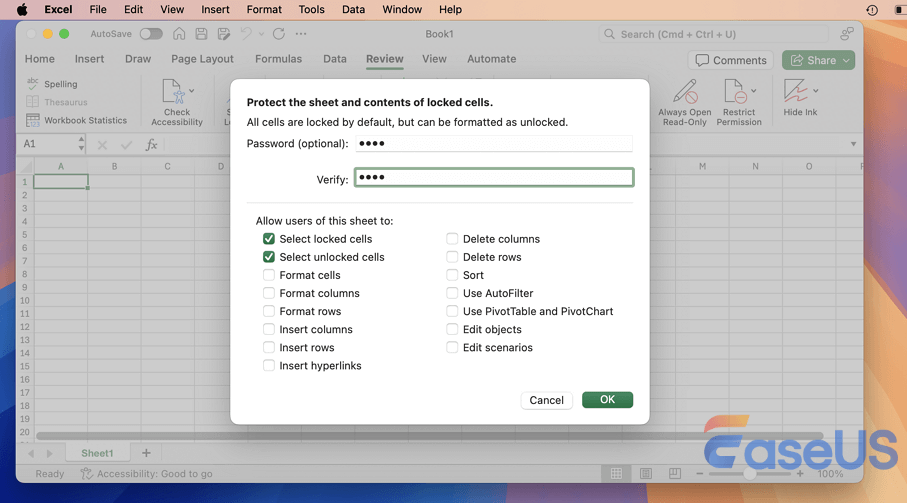The image size is (907, 503).
Task: Click the Hide Ink icon
Action: (796, 92)
